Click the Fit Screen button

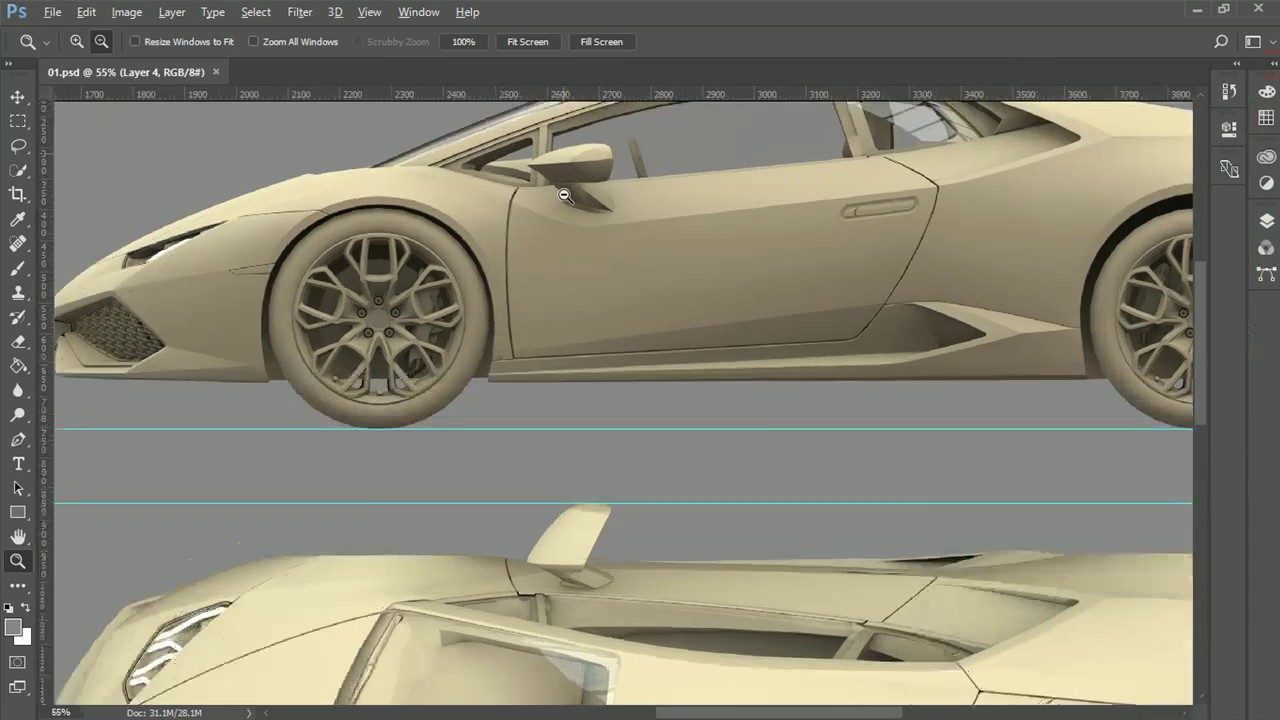tap(528, 42)
